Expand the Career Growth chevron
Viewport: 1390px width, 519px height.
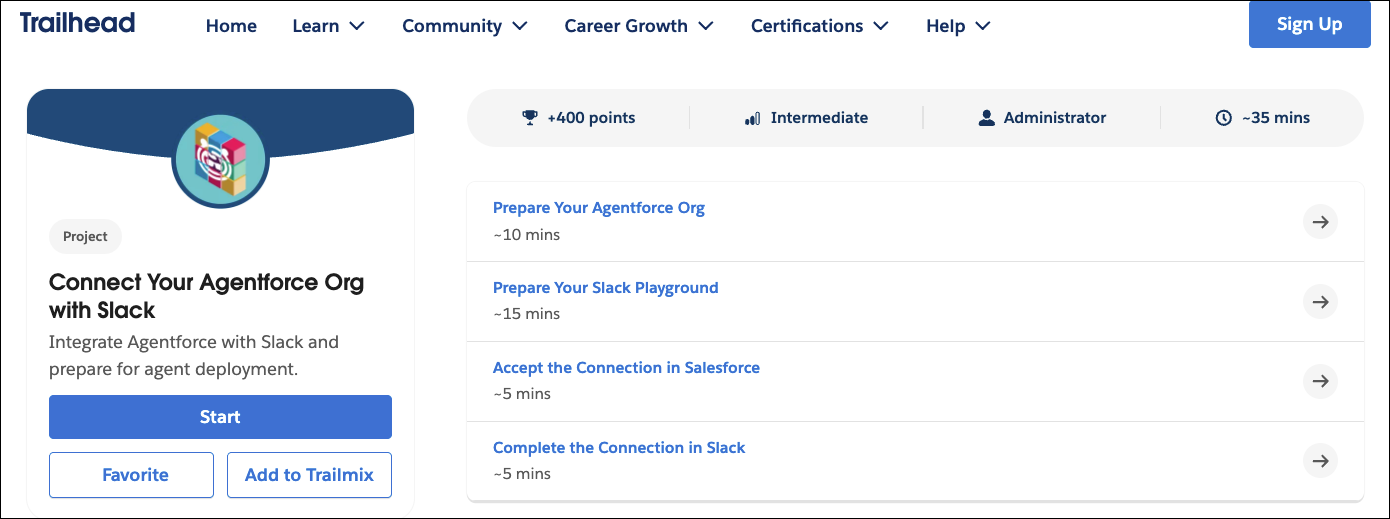tap(706, 26)
